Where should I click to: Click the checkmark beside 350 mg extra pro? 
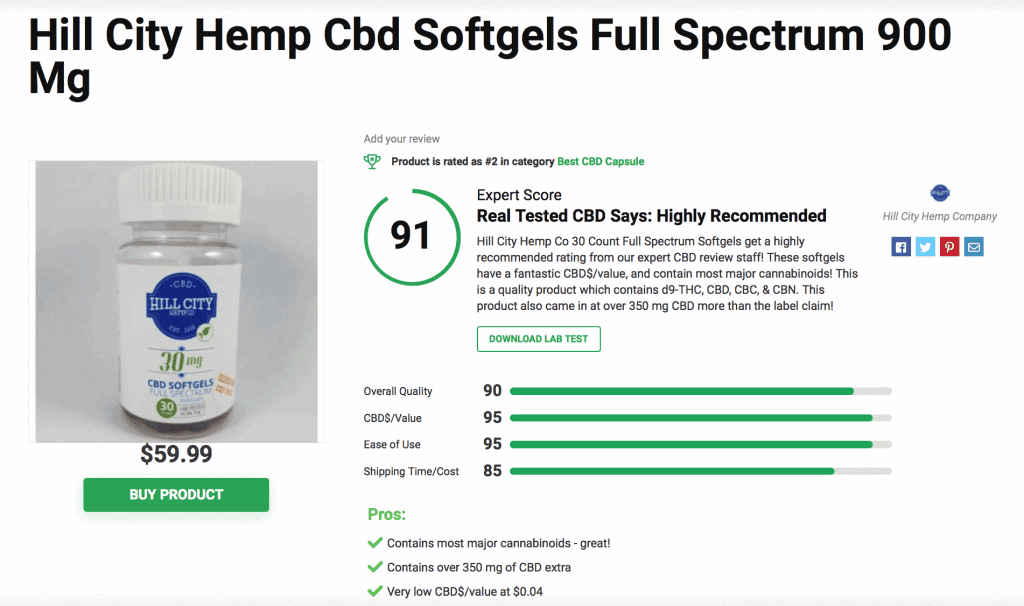tap(376, 567)
